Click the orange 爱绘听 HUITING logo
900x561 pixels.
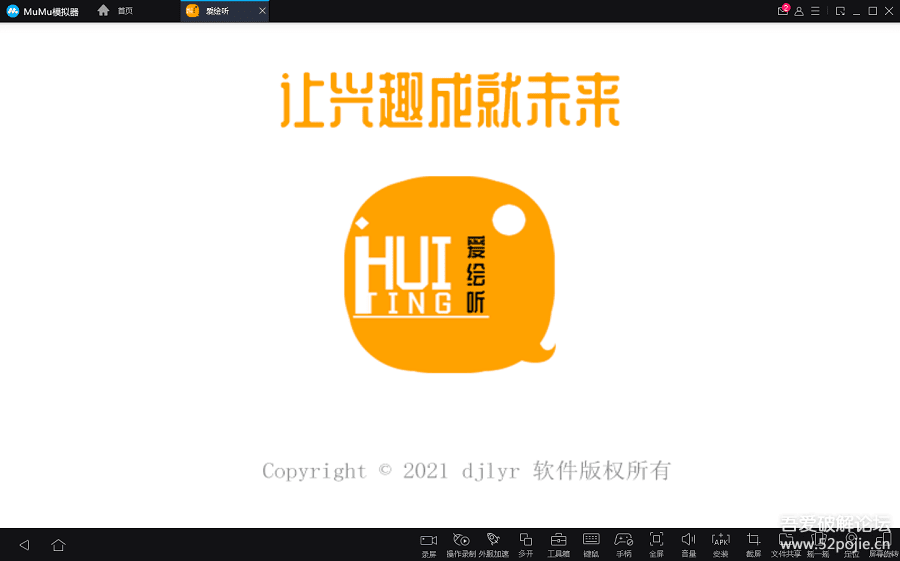pos(450,274)
